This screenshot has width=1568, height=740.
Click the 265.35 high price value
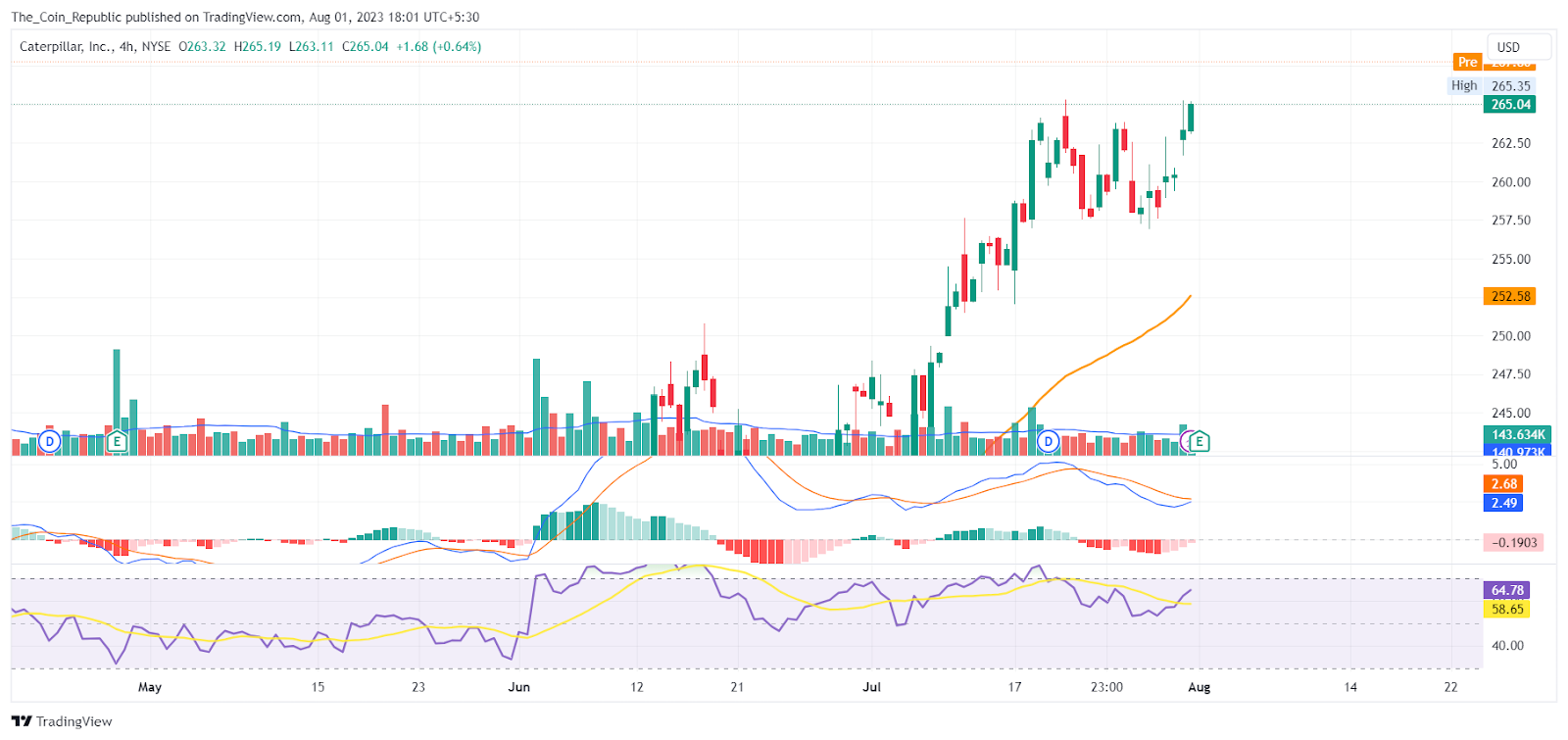[1510, 86]
